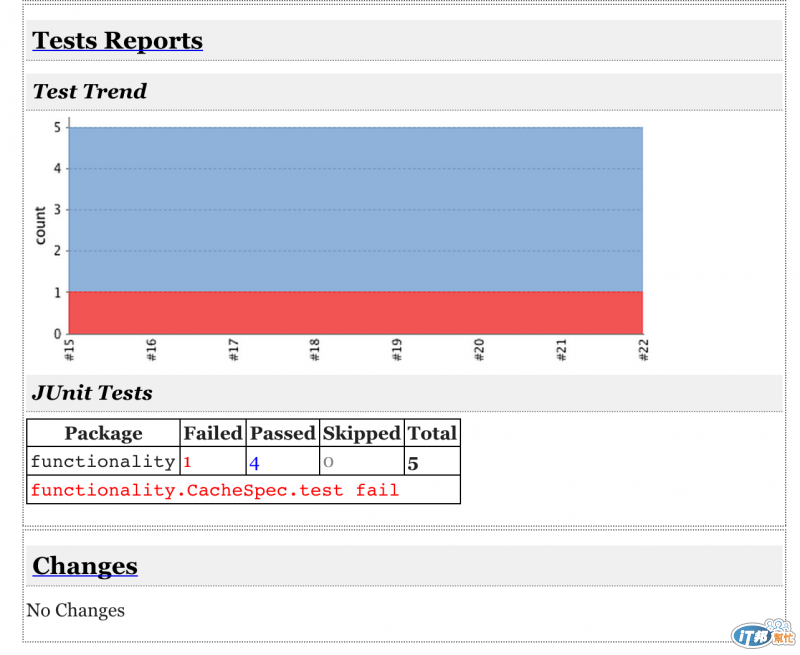Click the red failed area in trend chart
800x655 pixels.
pos(356,313)
